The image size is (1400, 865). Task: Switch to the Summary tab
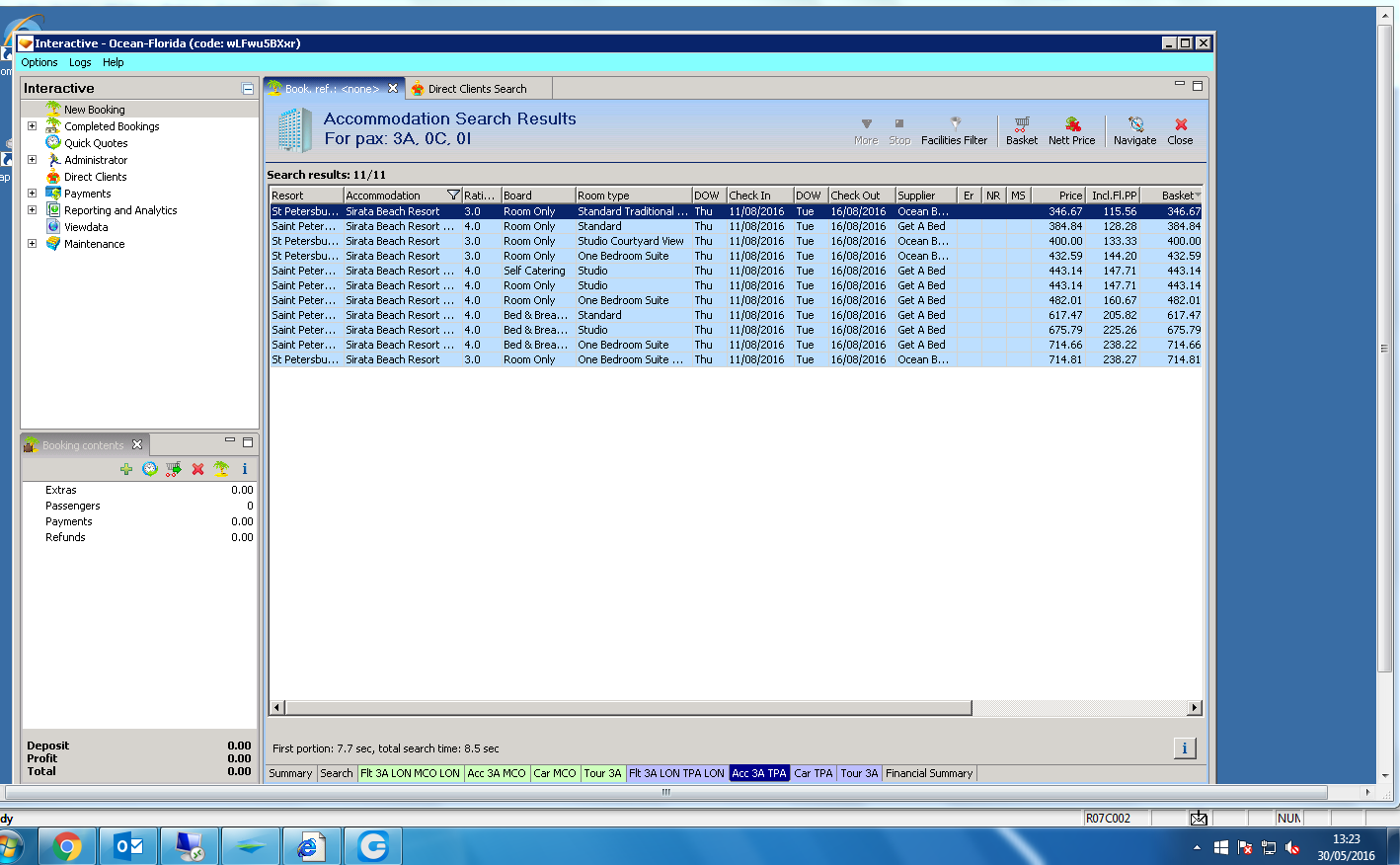(x=290, y=773)
